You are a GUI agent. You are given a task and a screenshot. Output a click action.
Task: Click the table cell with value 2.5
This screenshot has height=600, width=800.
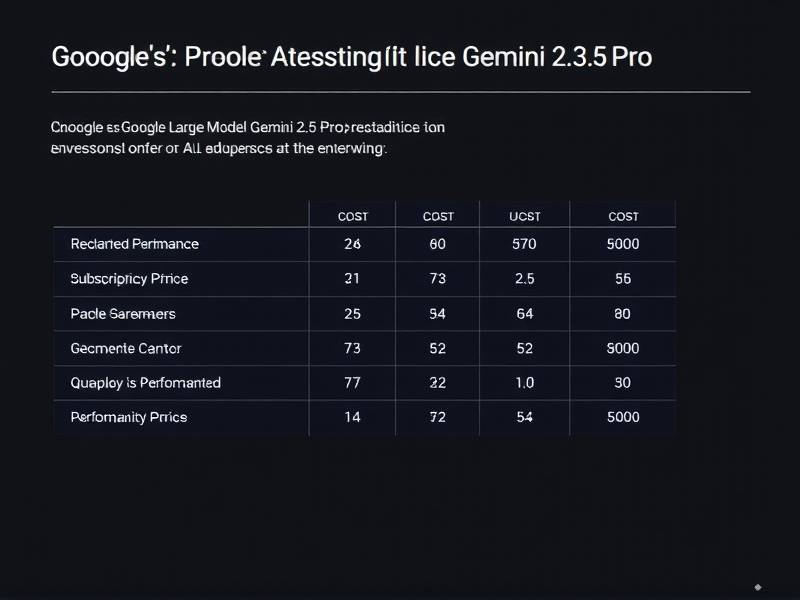[524, 279]
